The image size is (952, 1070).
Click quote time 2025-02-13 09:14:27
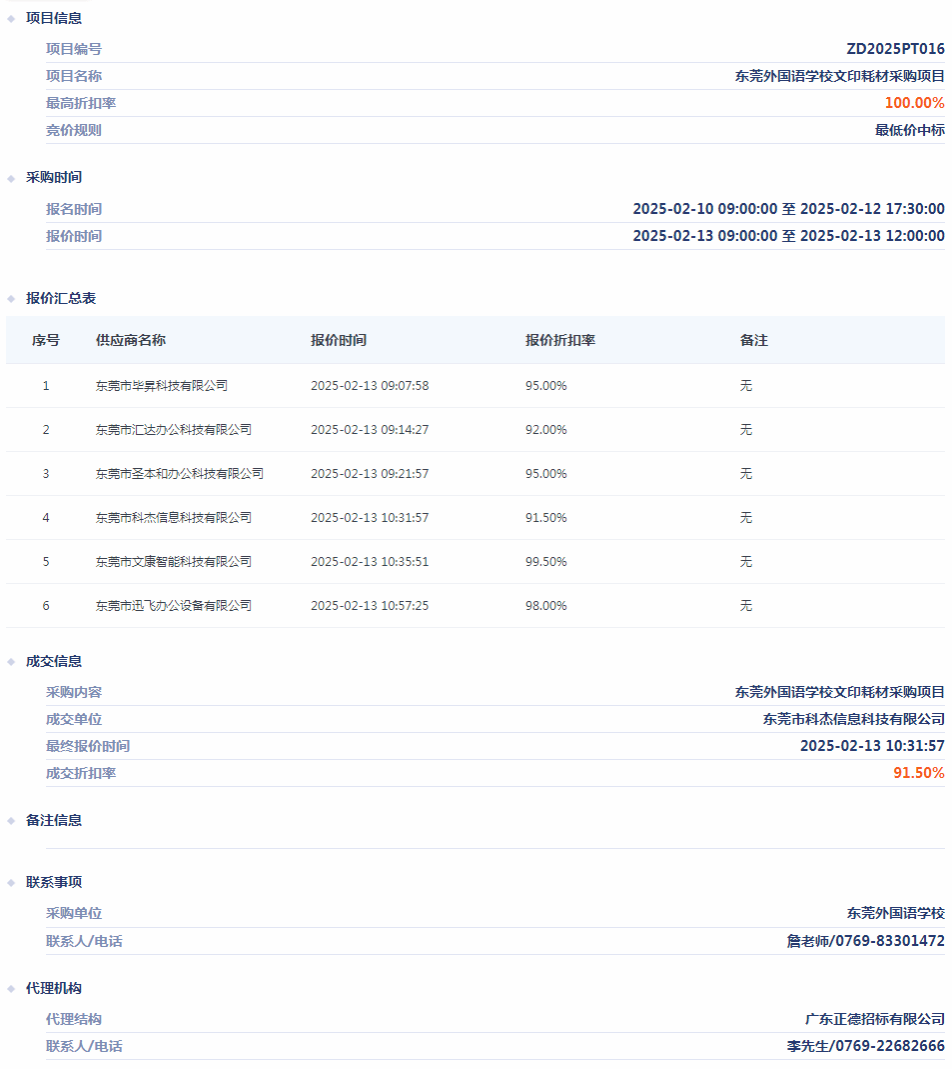coord(370,430)
